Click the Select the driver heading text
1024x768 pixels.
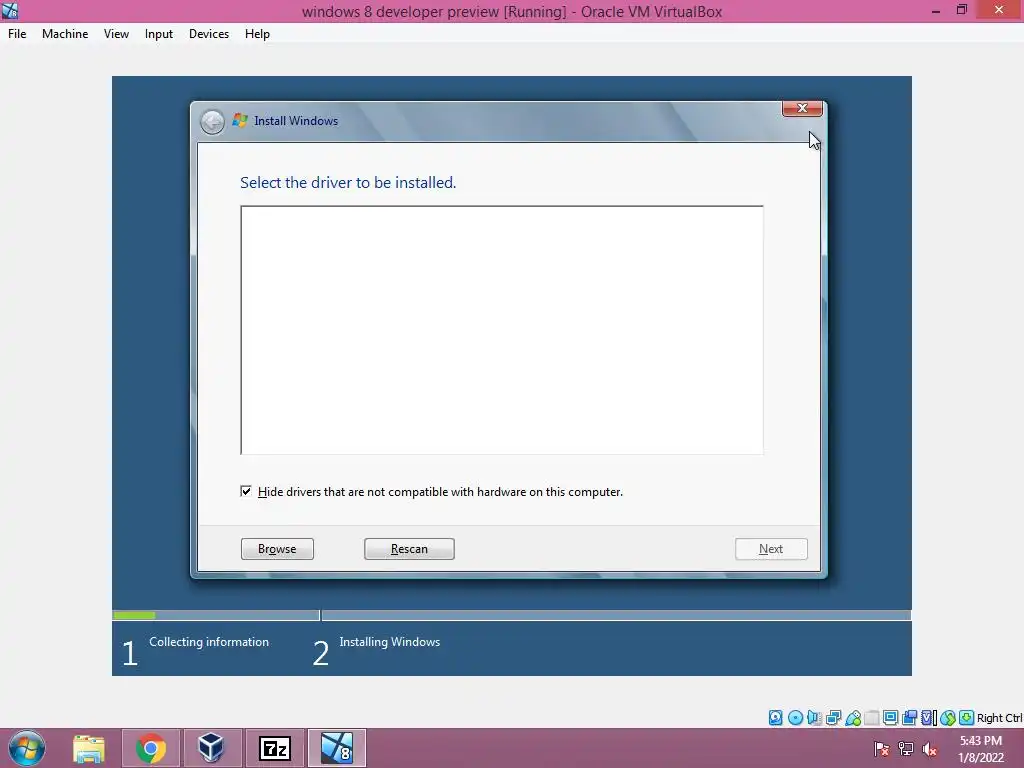pos(348,183)
